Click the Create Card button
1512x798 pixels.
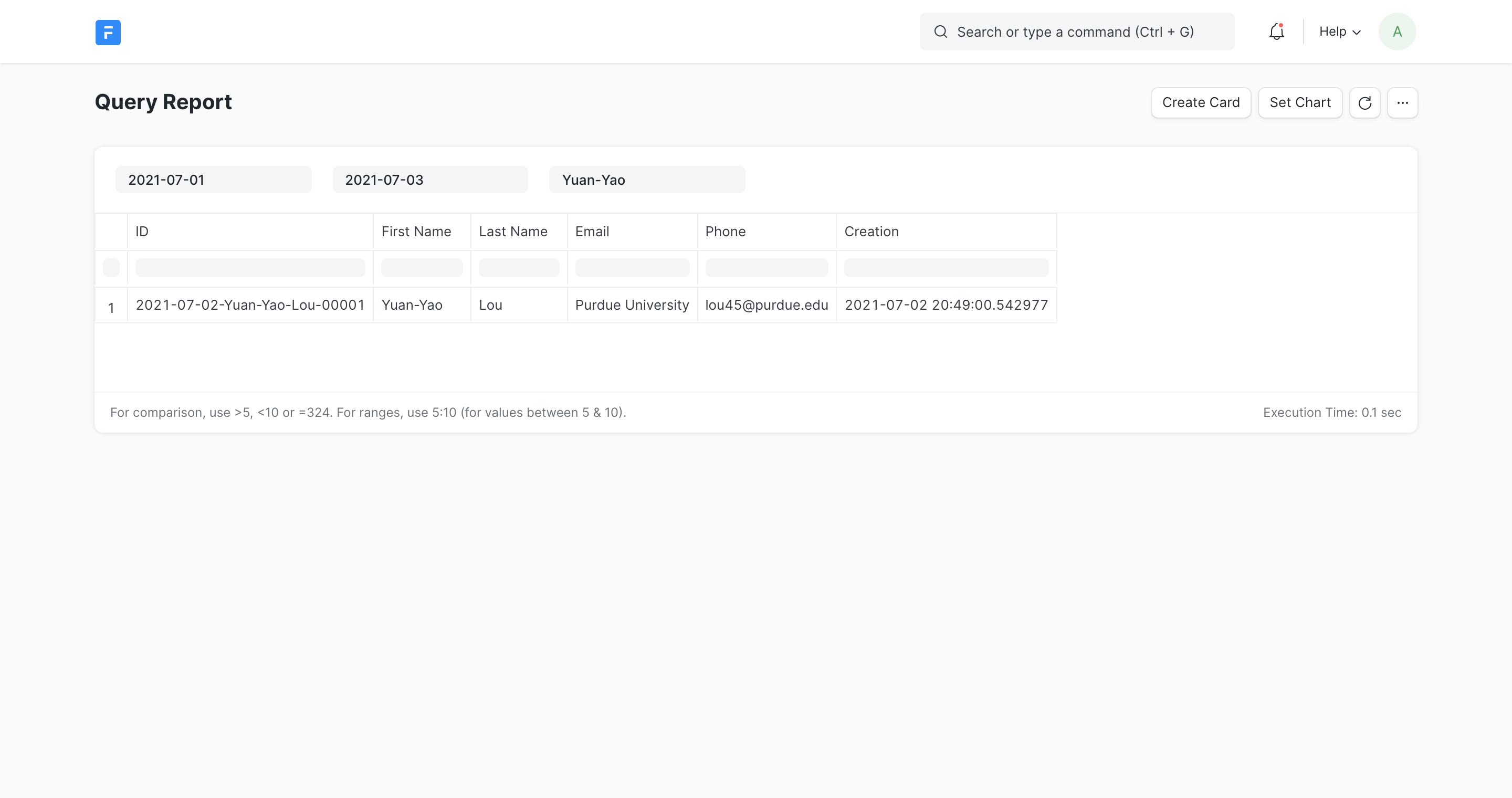(1200, 103)
